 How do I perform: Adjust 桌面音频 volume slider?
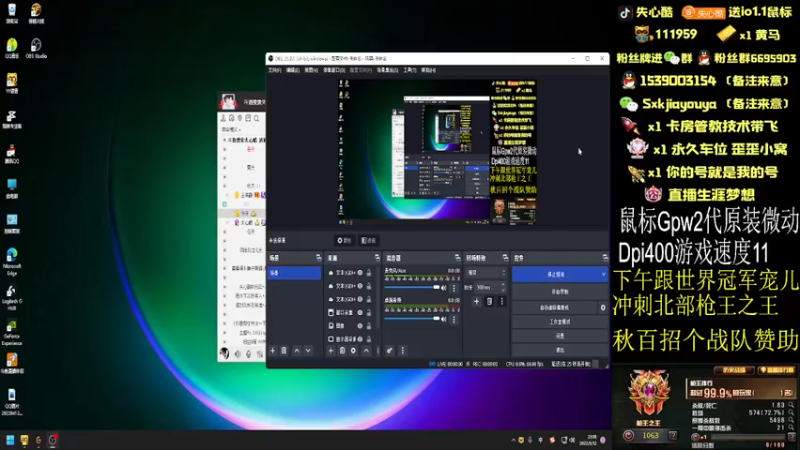pyautogui.click(x=412, y=319)
